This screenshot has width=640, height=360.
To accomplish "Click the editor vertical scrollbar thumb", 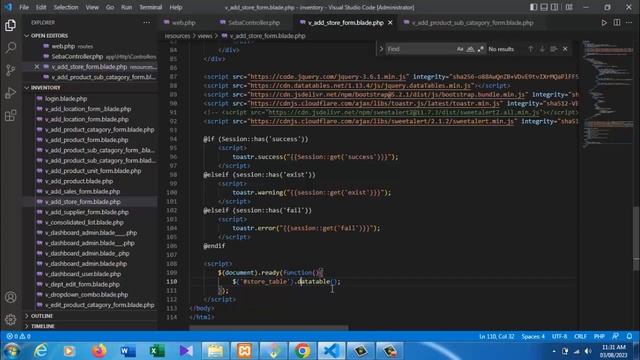I will click(x=636, y=239).
